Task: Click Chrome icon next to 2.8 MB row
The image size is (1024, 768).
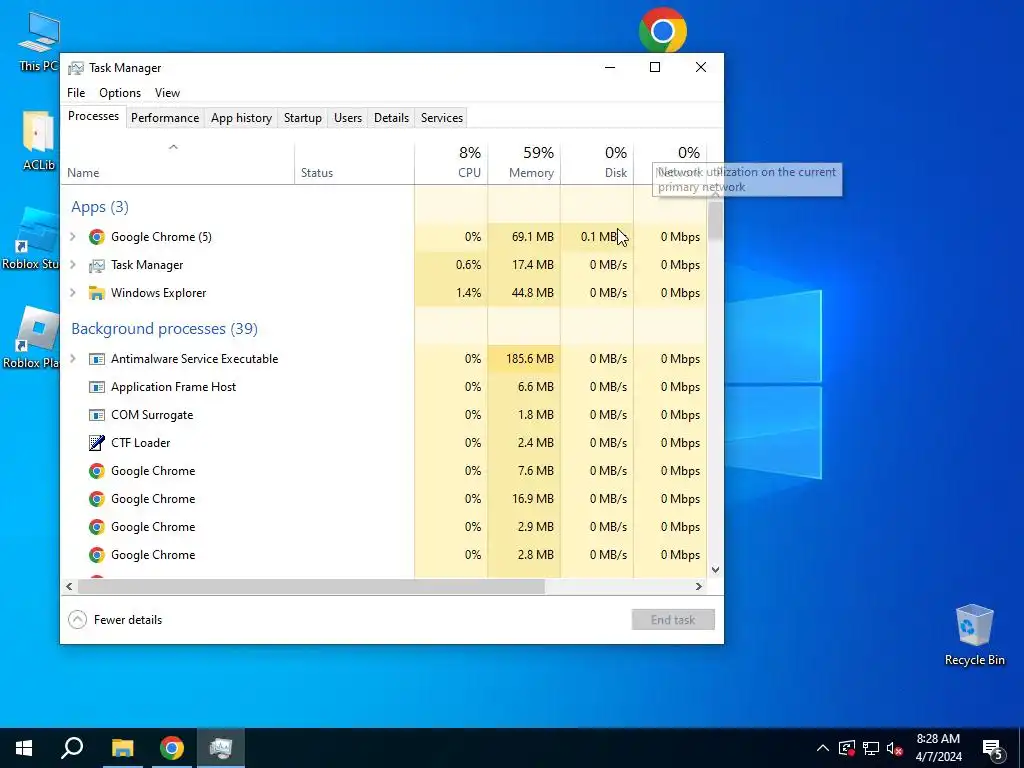Action: [x=97, y=555]
